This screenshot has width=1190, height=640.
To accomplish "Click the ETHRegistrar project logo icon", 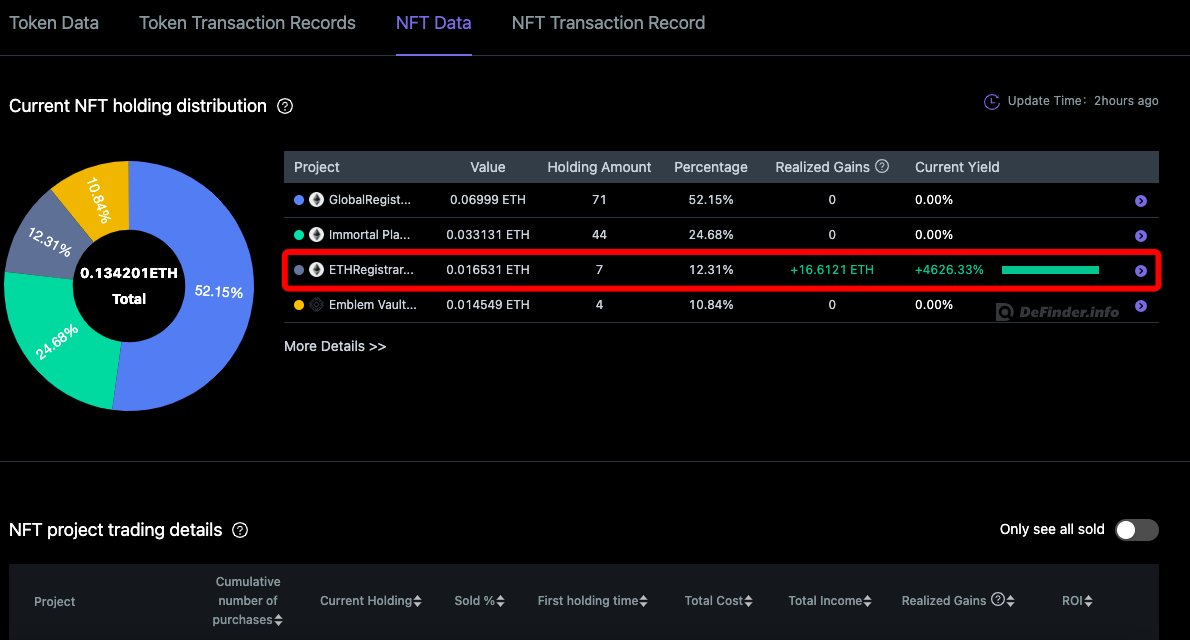I will (x=316, y=270).
